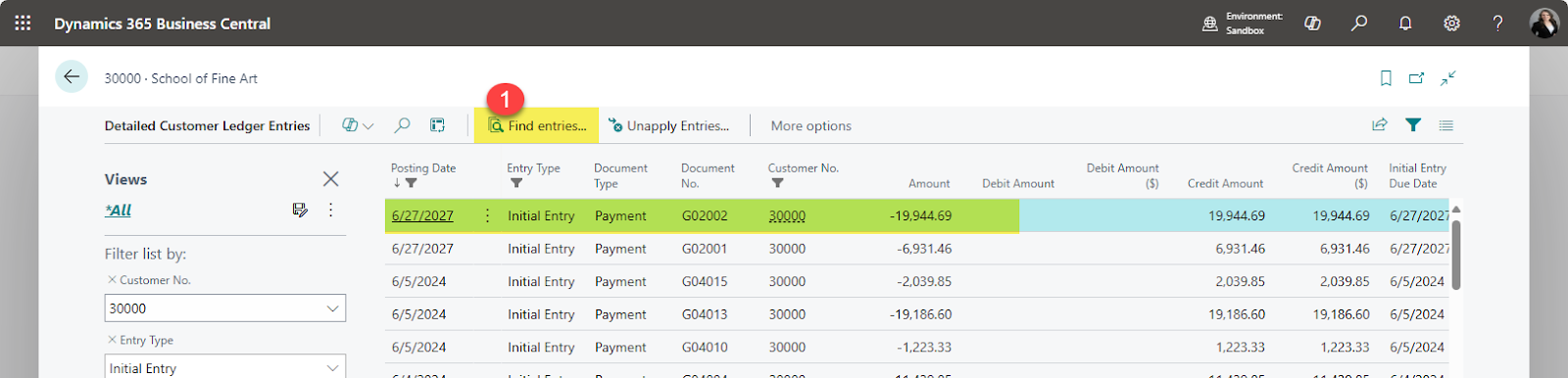Click the Share icon
Image resolution: width=1568 pixels, height=378 pixels.
[x=1379, y=124]
